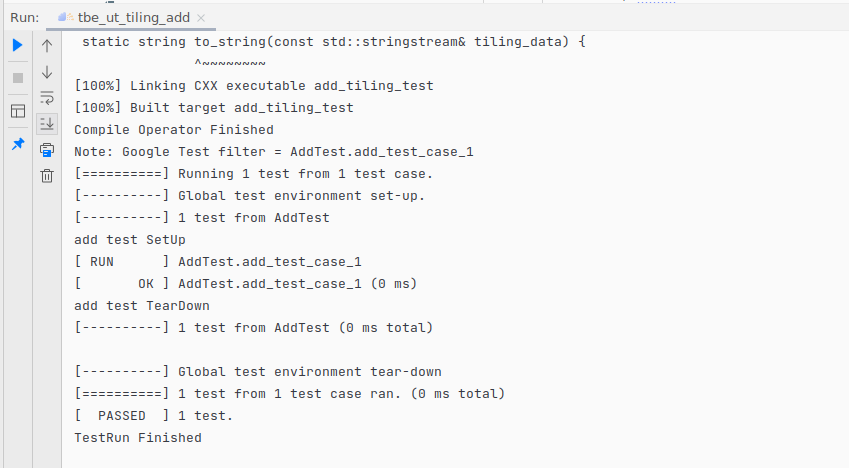Toggle soft-wrap for console output
The height and width of the screenshot is (468, 849).
[x=47, y=98]
